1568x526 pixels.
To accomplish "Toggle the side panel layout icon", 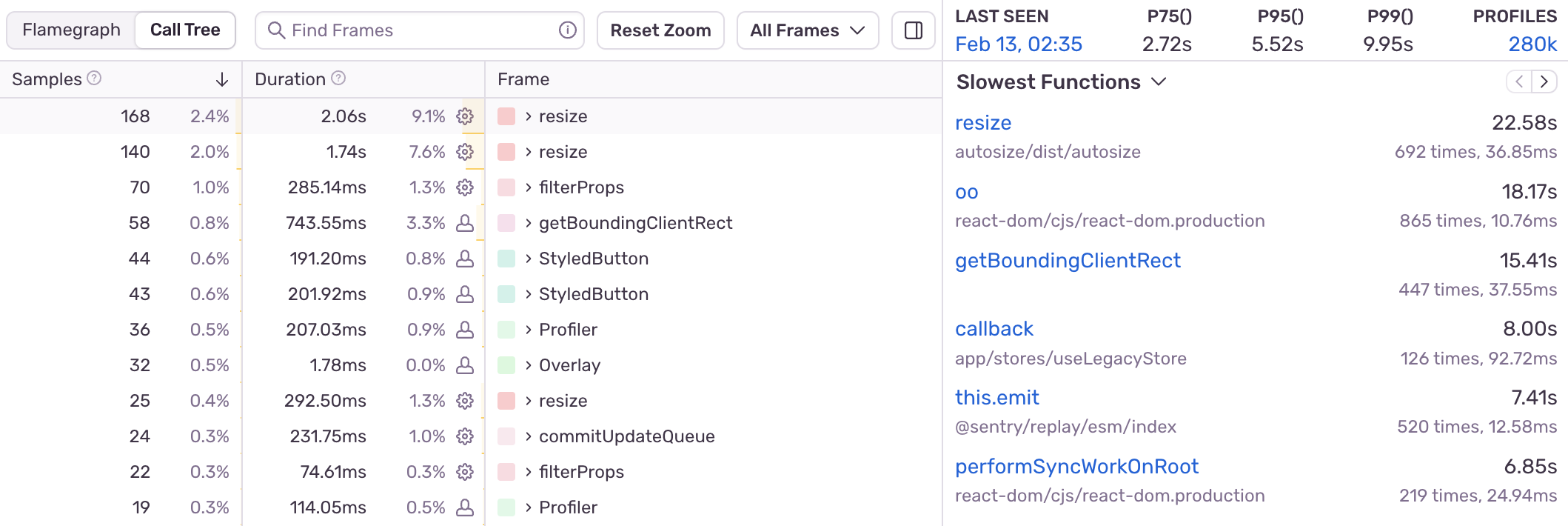I will click(x=914, y=30).
